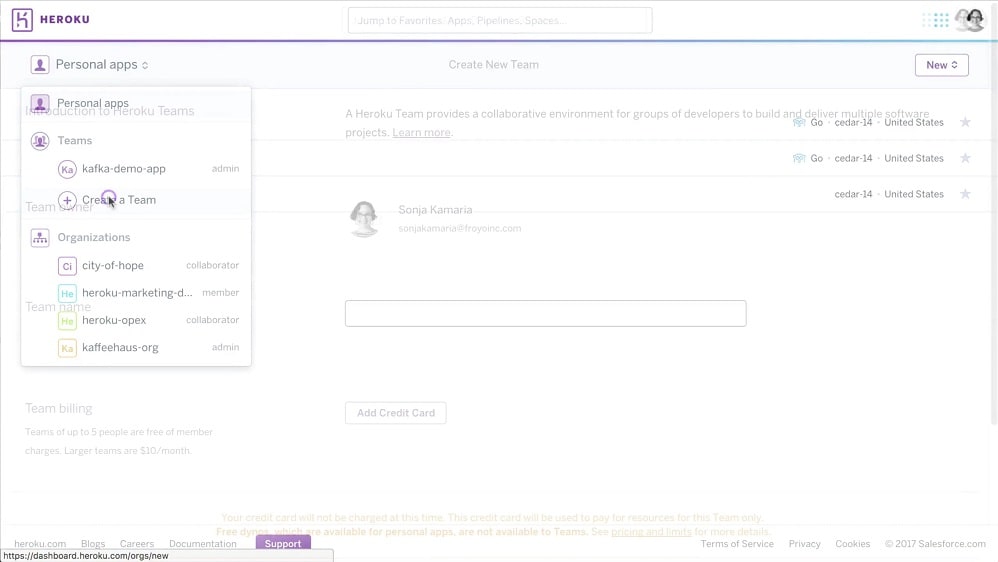The image size is (998, 562).
Task: Click the plus icon beside Create a Team
Action: click(67, 200)
